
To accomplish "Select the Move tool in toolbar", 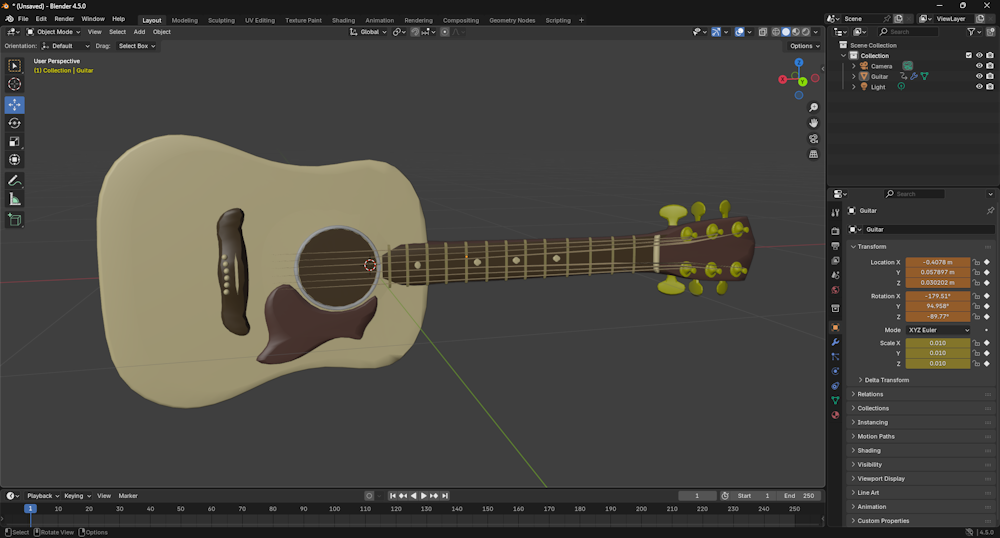I will [x=14, y=105].
